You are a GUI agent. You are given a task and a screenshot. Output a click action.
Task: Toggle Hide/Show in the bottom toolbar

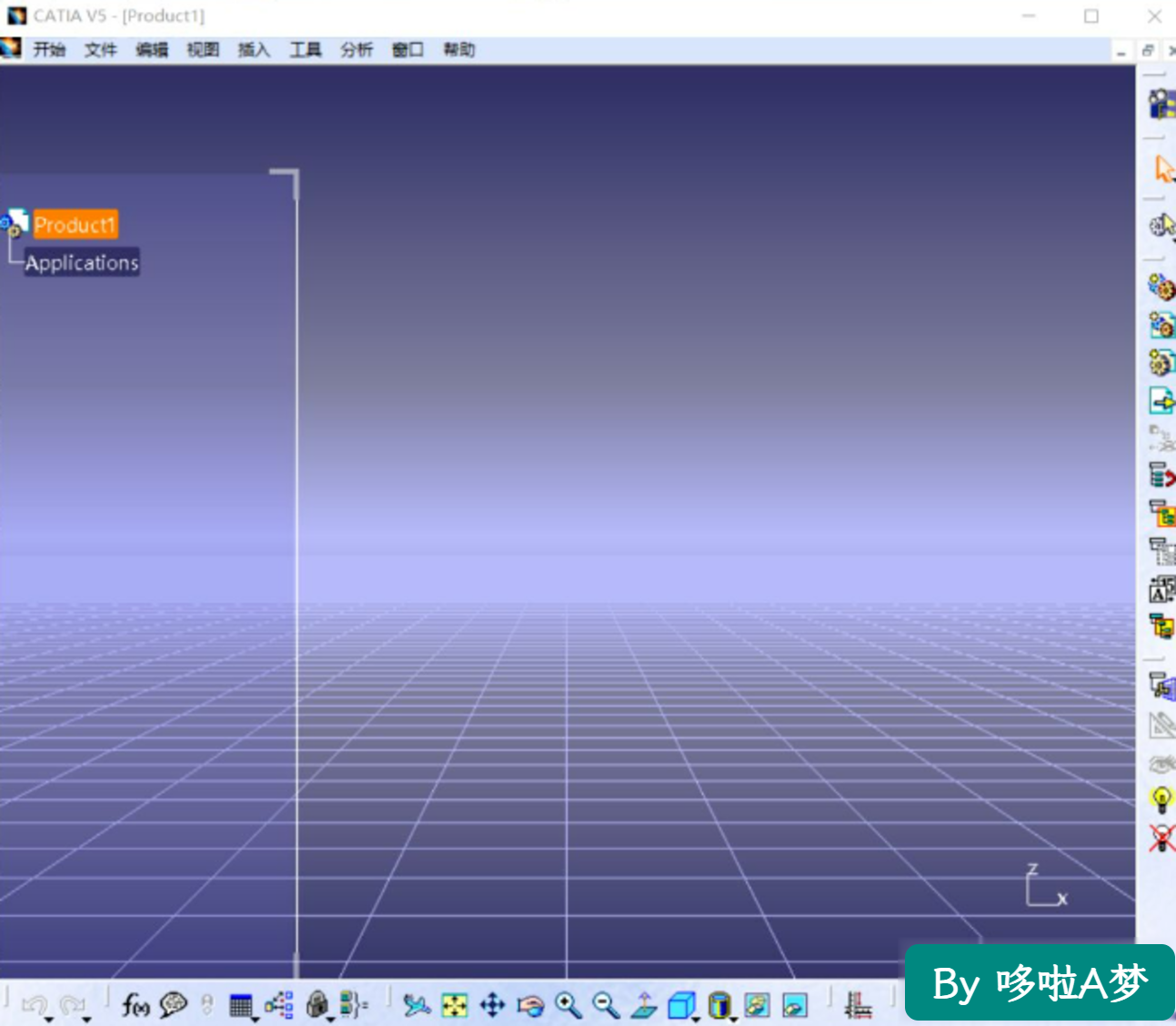(758, 1005)
